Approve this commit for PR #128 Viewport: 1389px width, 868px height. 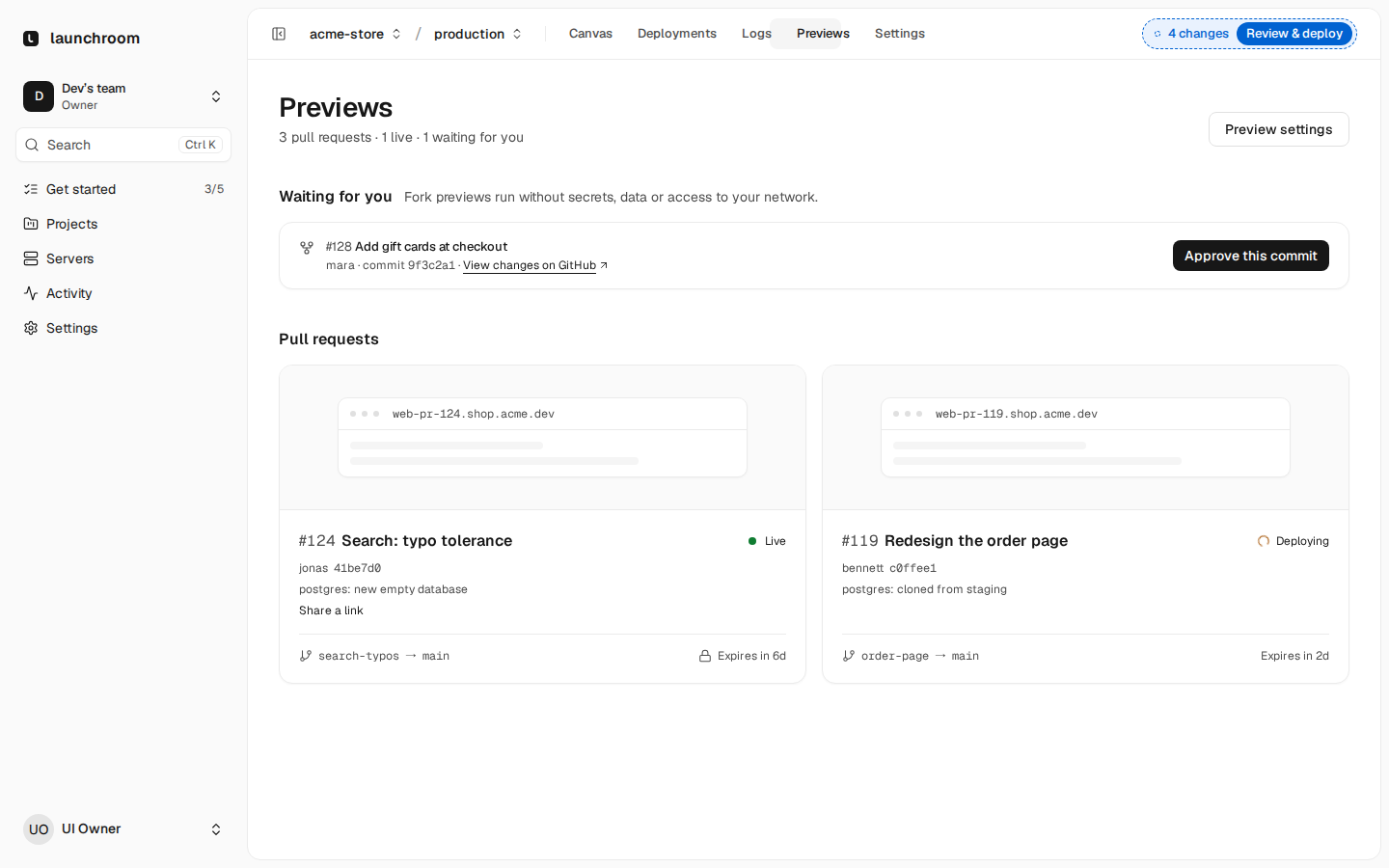pyautogui.click(x=1250, y=256)
